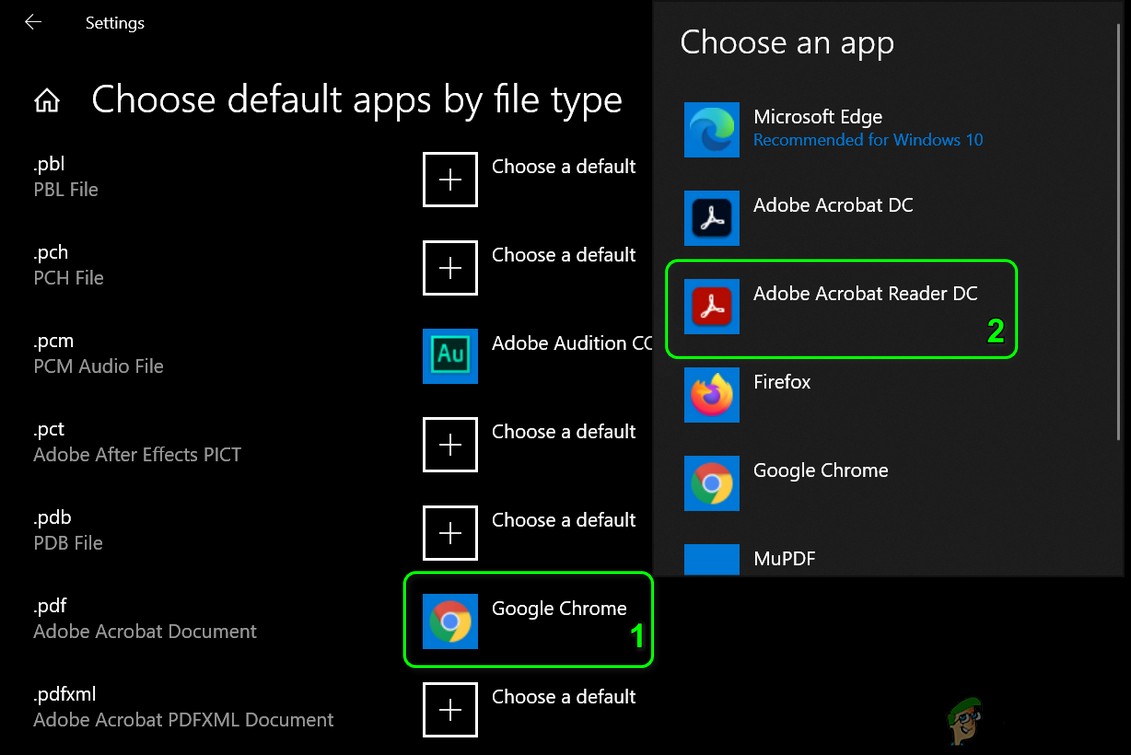The width and height of the screenshot is (1131, 755).
Task: Choose a default for .pct Adobe After Effects PICT
Action: (x=563, y=432)
